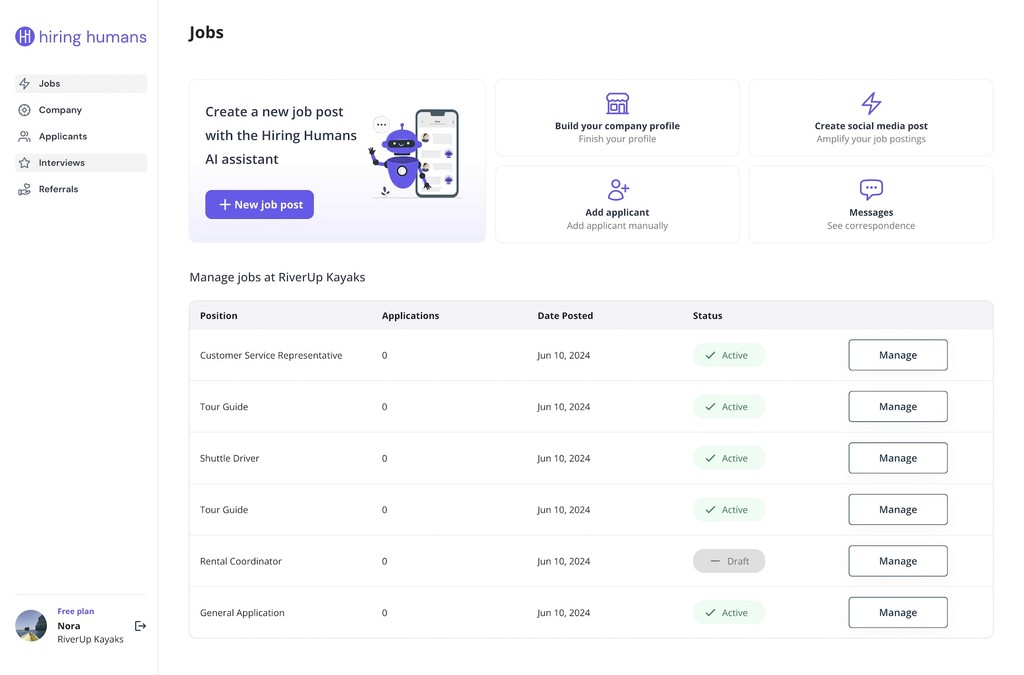Click the Date Posted column header
The image size is (1024, 675).
565,315
